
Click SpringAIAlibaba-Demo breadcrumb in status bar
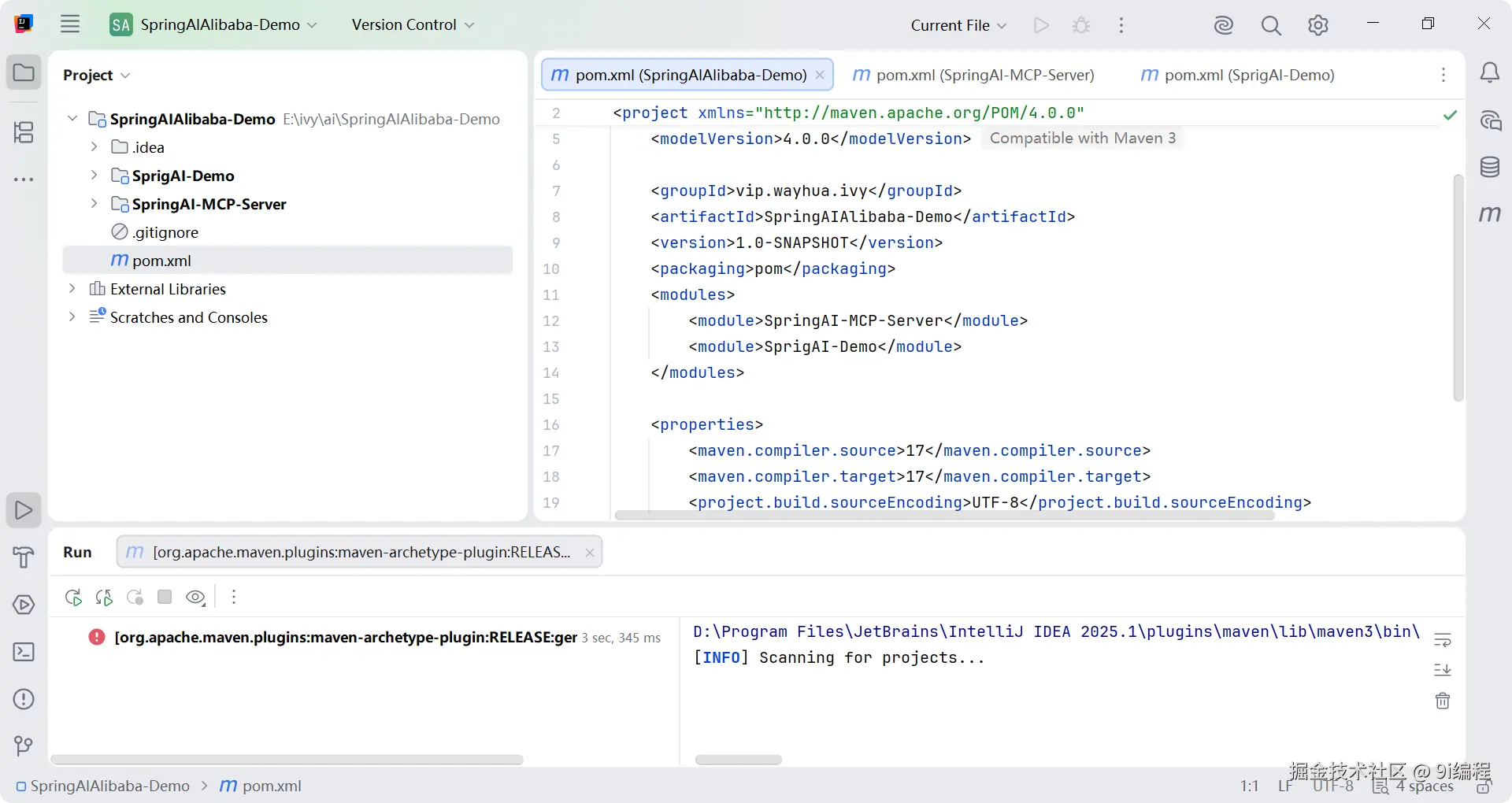(x=102, y=786)
